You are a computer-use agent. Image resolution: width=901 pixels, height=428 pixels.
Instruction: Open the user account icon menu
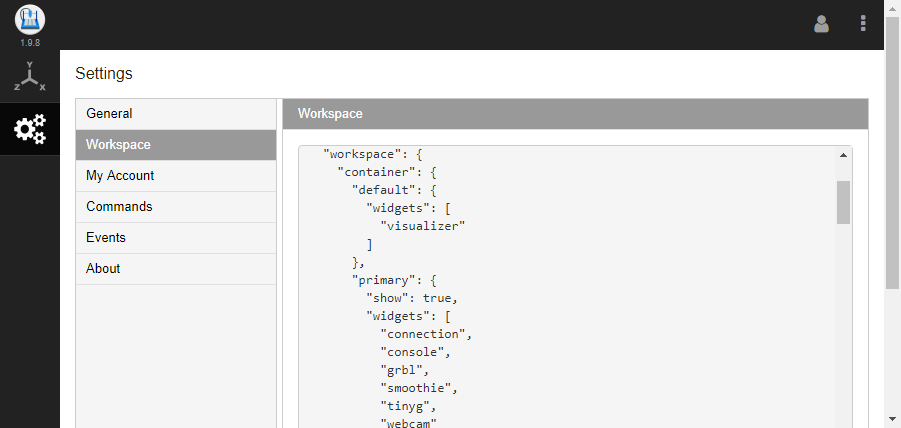pyautogui.click(x=822, y=24)
